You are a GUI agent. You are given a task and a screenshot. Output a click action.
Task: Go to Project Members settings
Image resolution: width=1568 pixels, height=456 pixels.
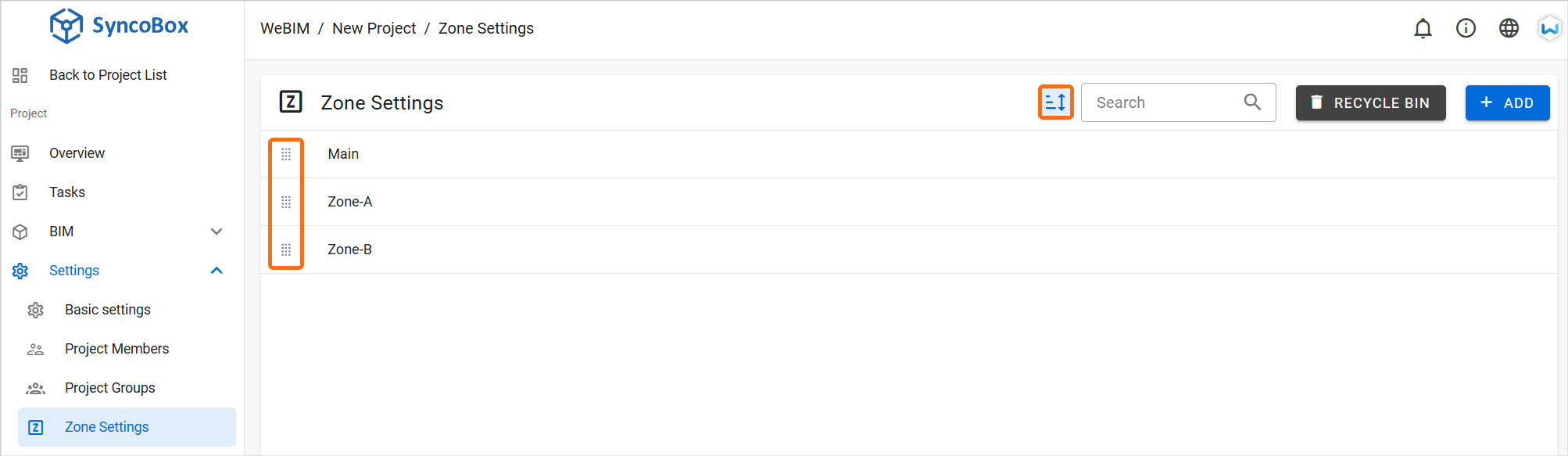coord(117,349)
